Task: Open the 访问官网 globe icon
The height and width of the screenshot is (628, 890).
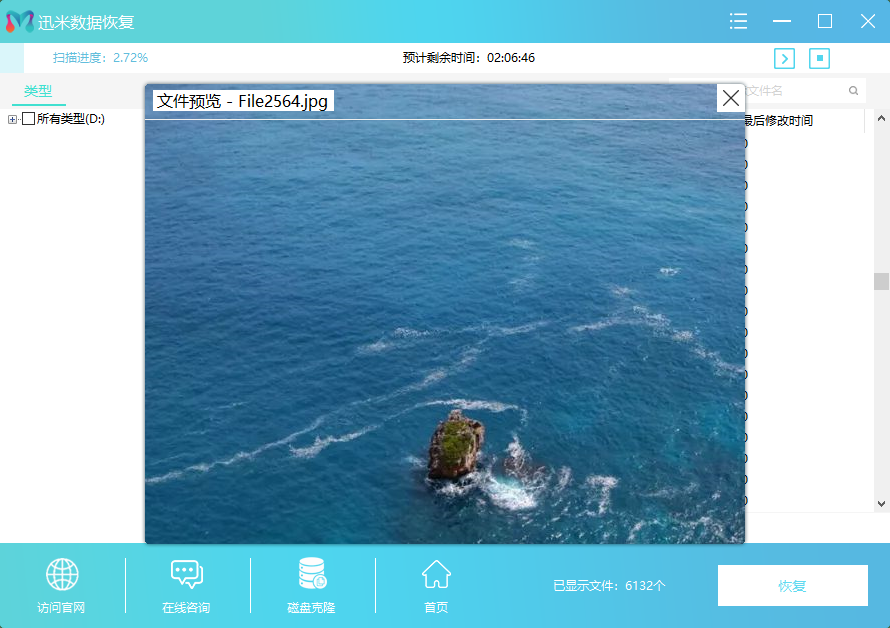Action: 62,575
